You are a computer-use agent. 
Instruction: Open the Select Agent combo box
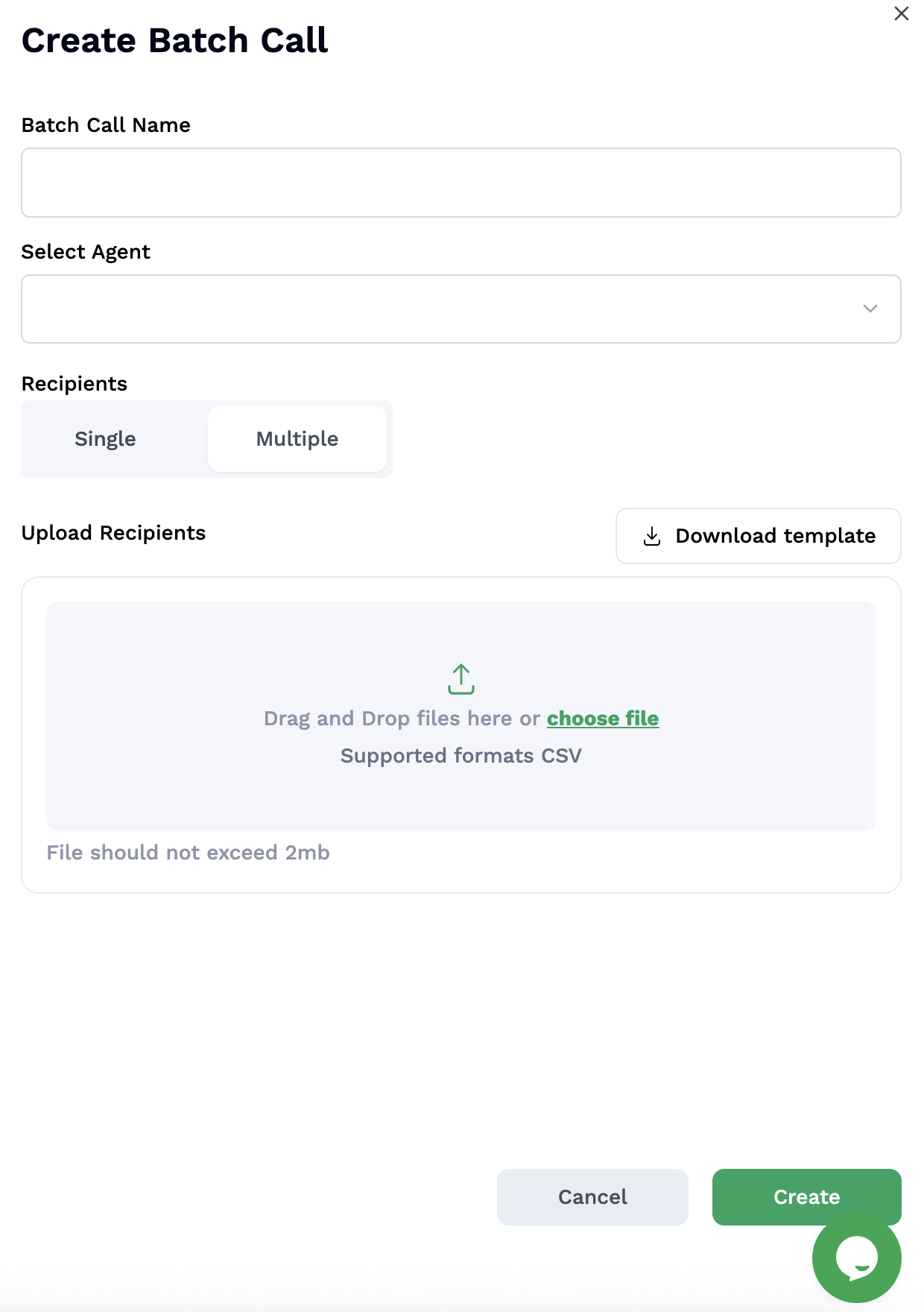point(461,309)
